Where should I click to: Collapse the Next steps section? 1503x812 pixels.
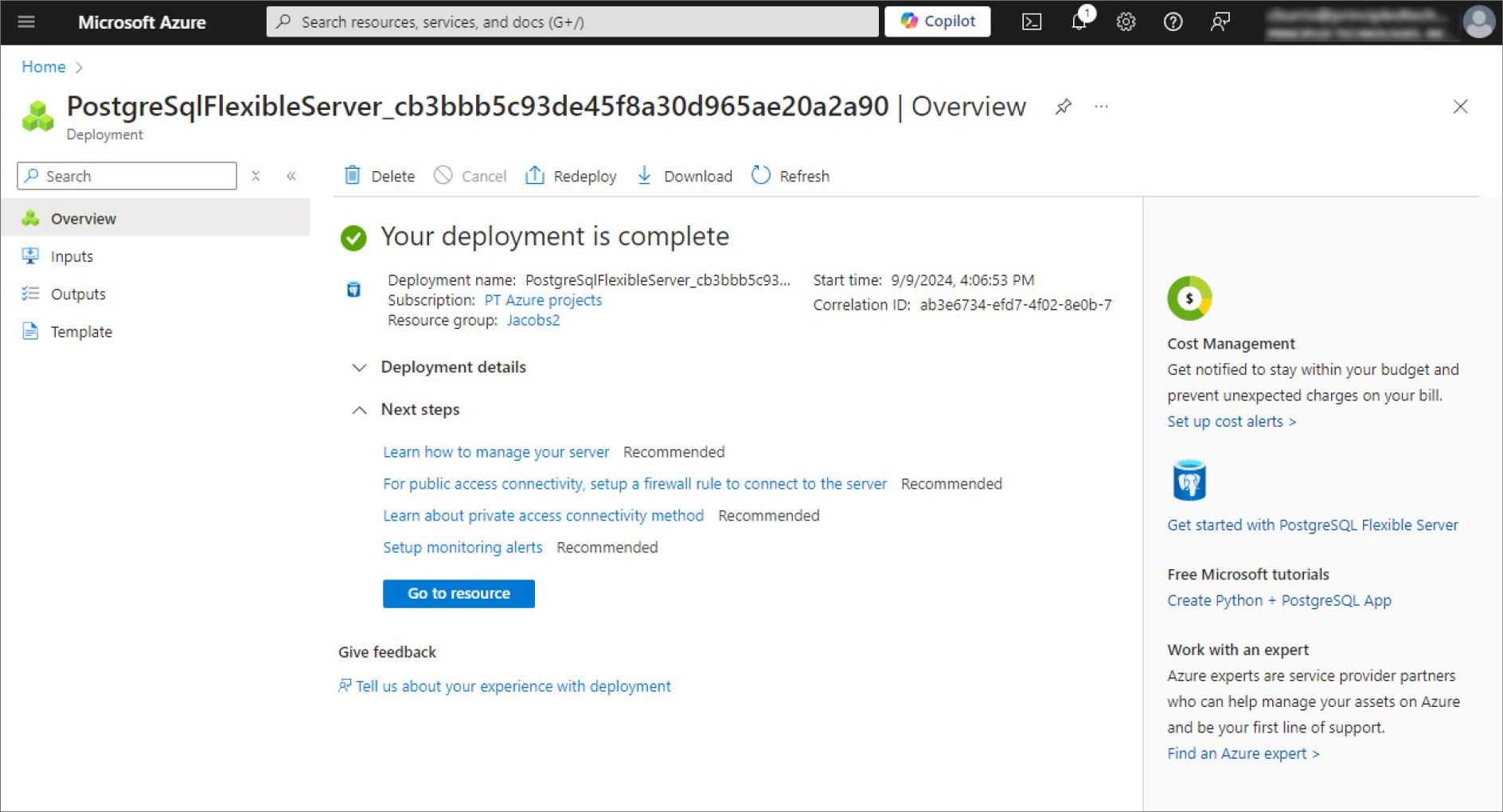point(406,409)
